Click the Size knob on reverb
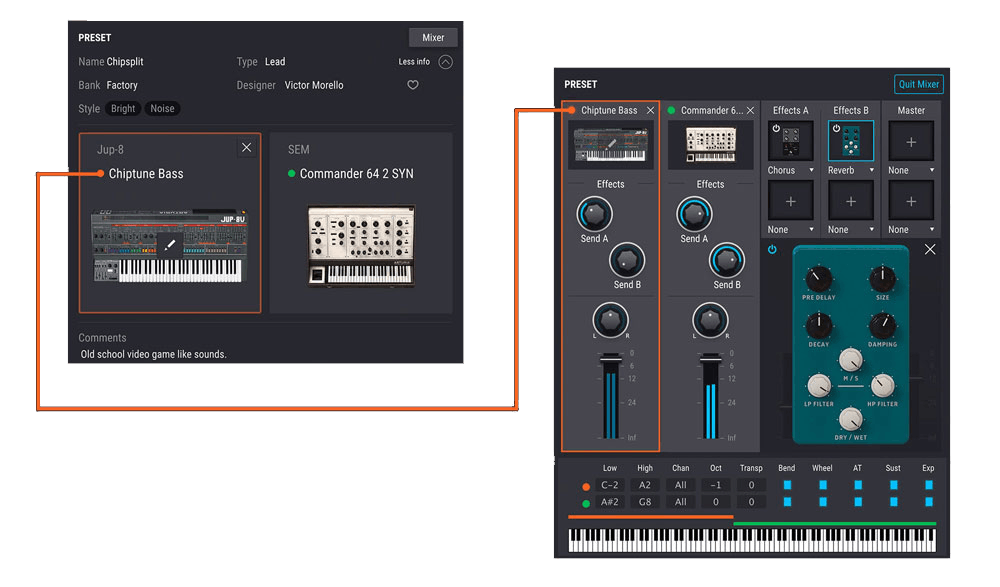1000x587 pixels. pos(883,278)
